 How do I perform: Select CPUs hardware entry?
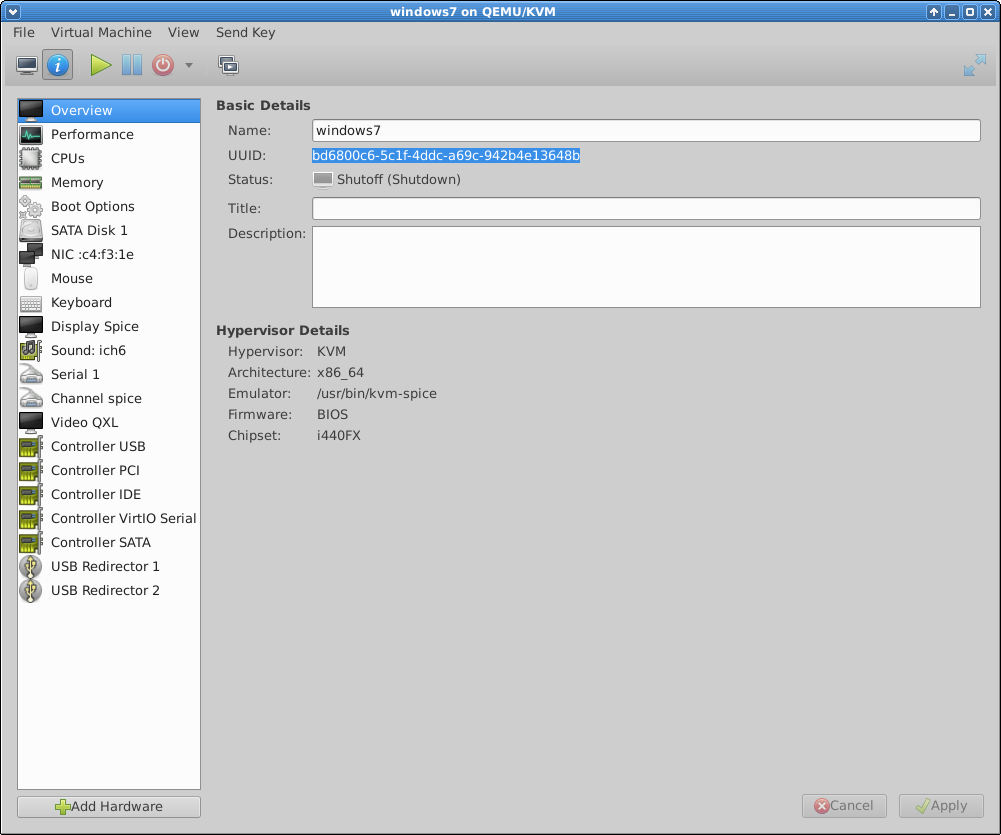pos(109,158)
